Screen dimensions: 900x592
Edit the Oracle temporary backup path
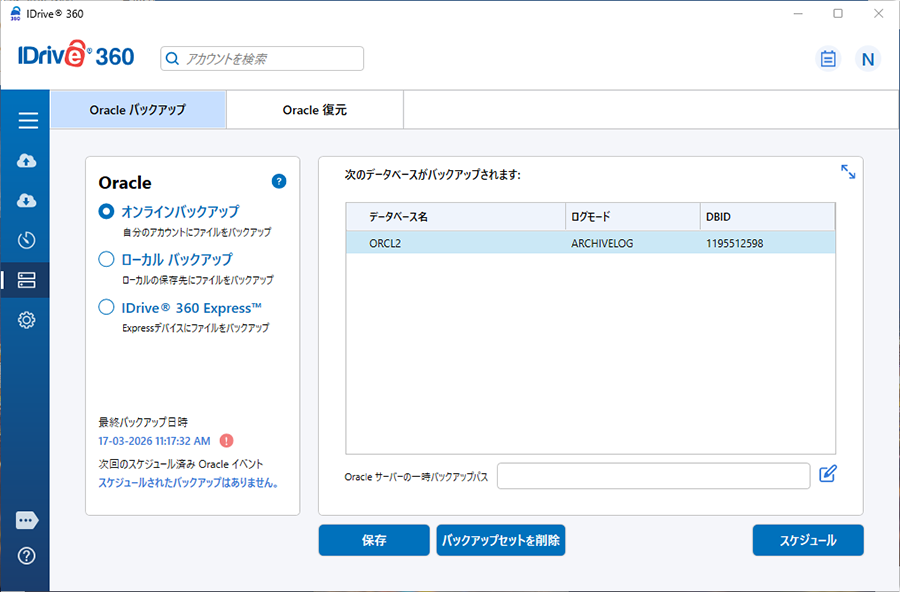[x=827, y=474]
